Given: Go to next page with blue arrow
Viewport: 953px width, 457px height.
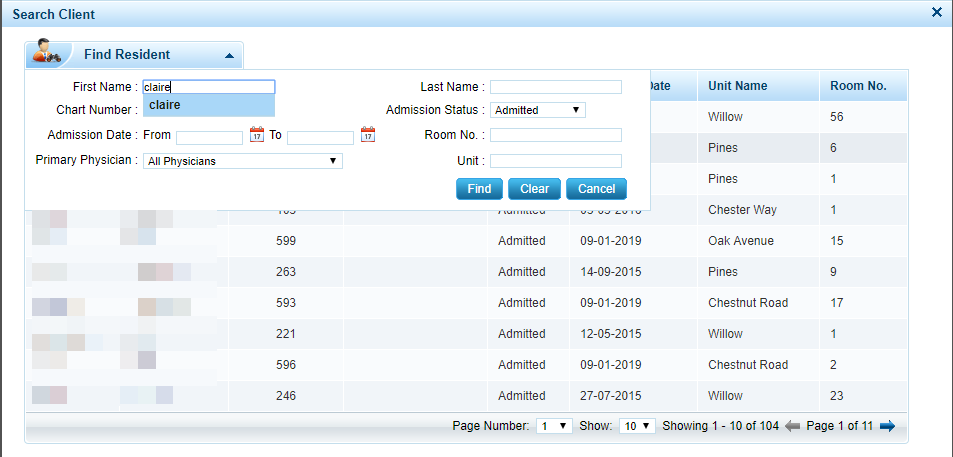Looking at the screenshot, I should pyautogui.click(x=886, y=426).
